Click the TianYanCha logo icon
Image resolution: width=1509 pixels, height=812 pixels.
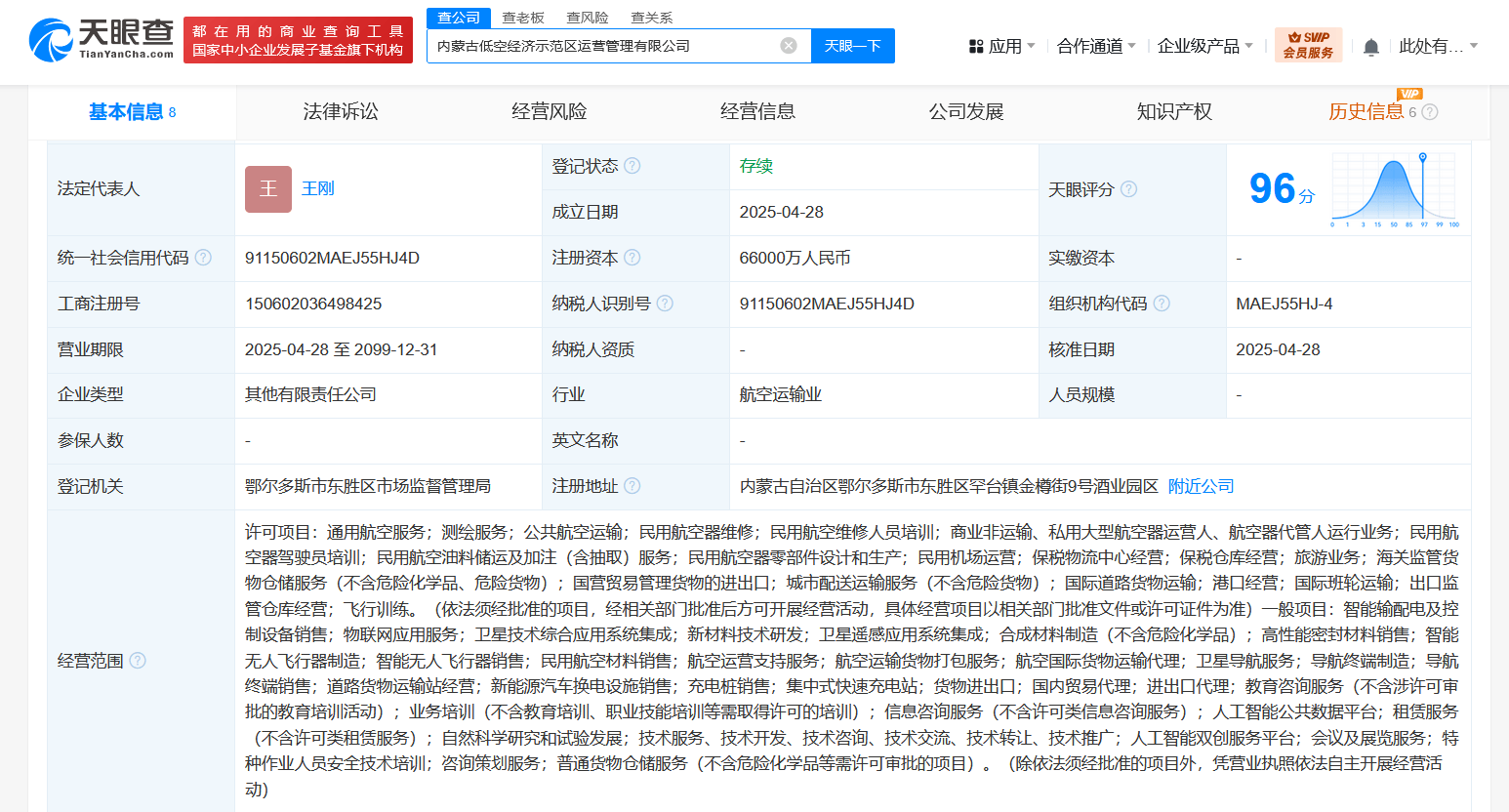[x=51, y=39]
